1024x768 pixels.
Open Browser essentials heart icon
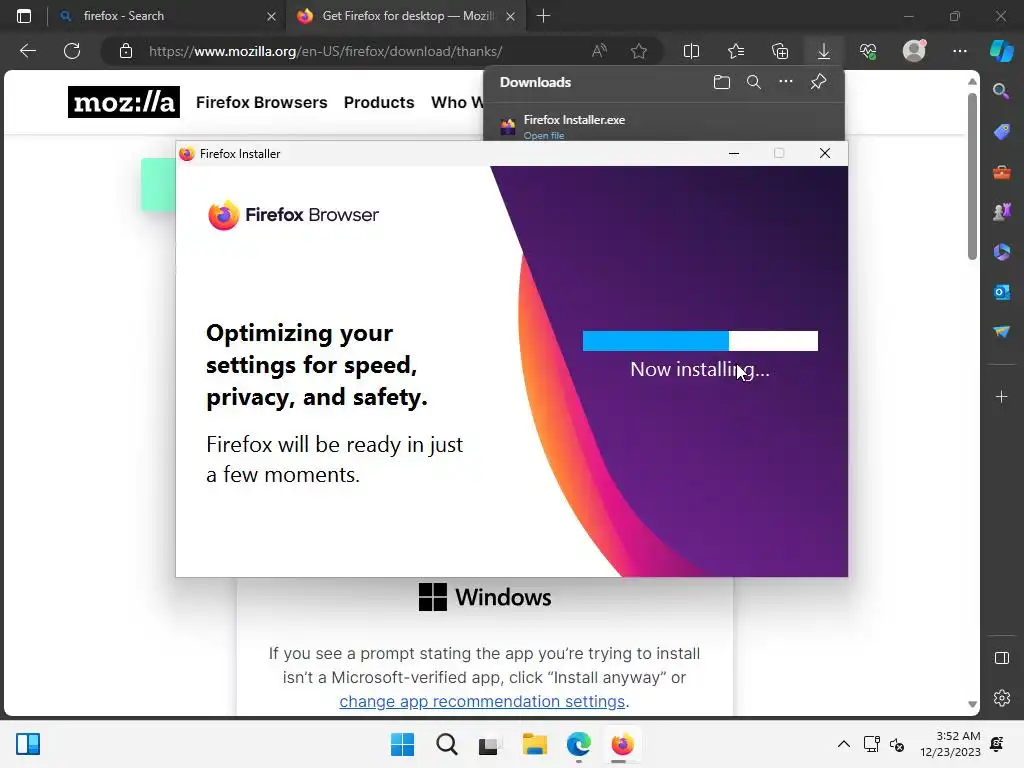(868, 51)
